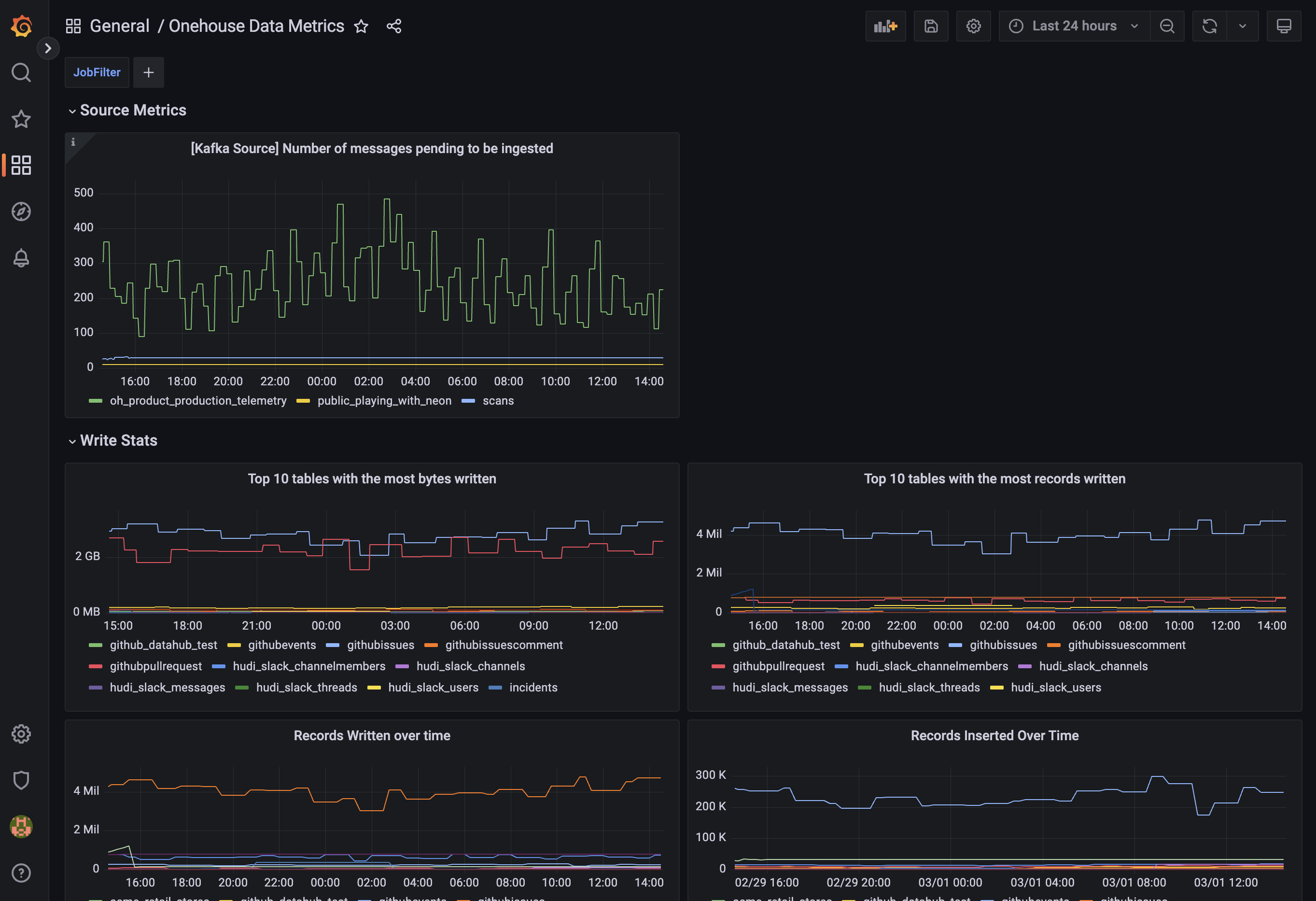Toggle githubpullrequest in bytes written legend
Screen dimensions: 1316x901
pyautogui.click(x=156, y=666)
